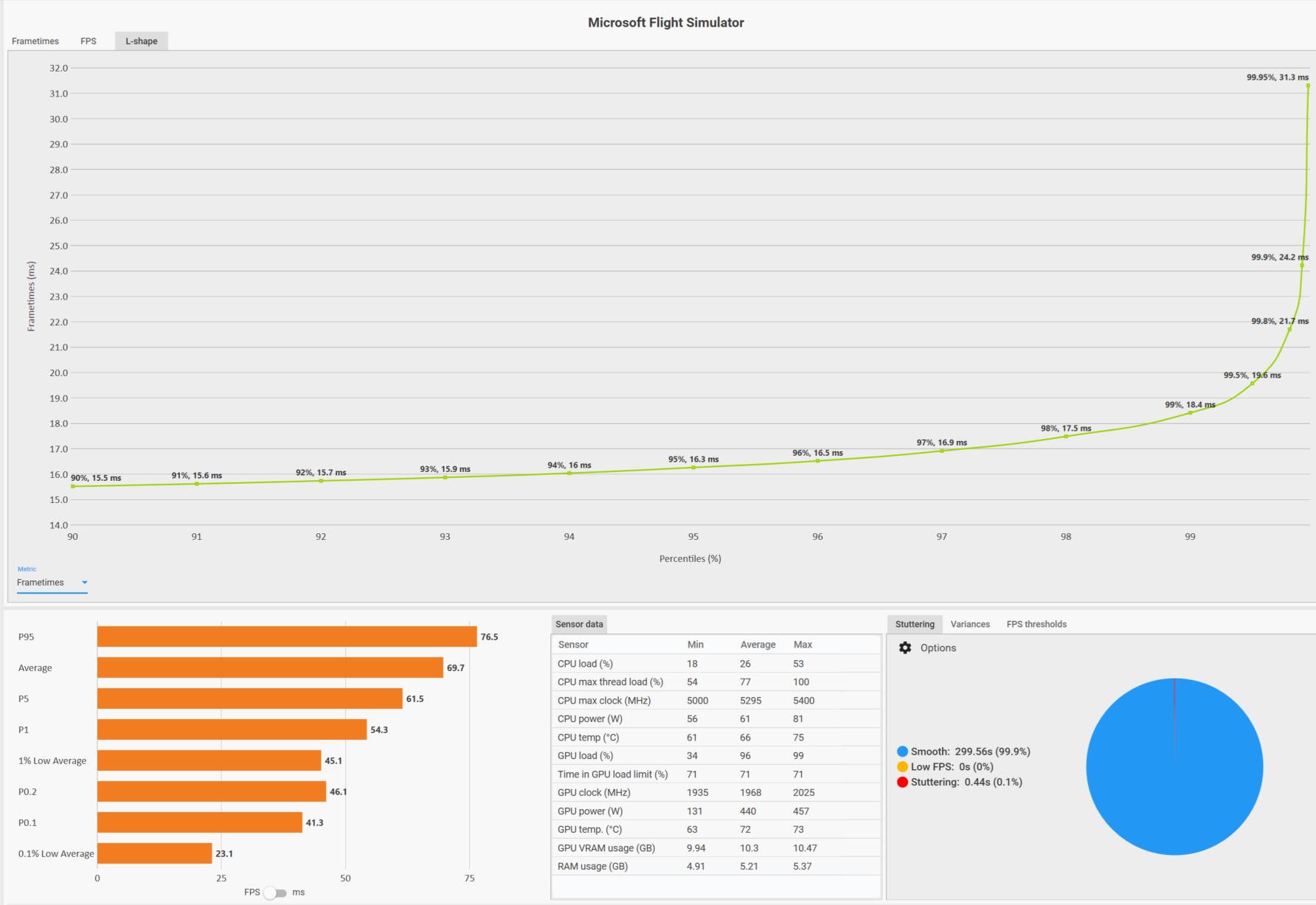Click the Sensor data tab
The image size is (1316, 905).
[x=579, y=624]
